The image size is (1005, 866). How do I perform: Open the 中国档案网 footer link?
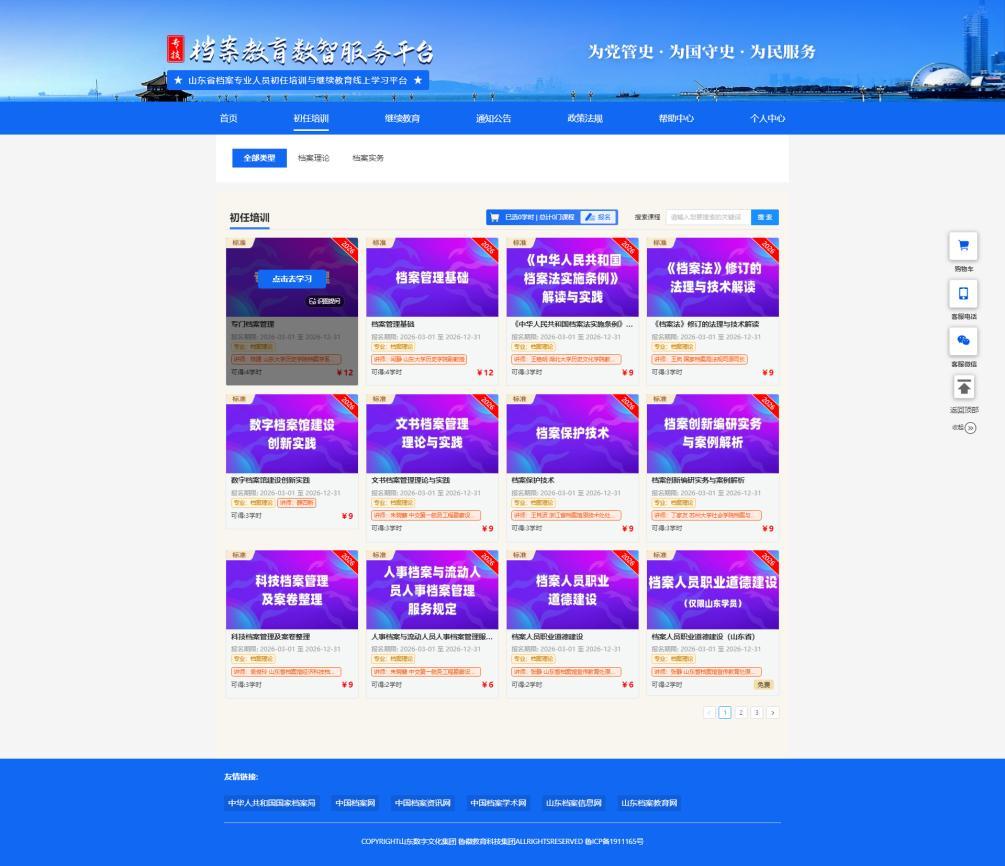pyautogui.click(x=355, y=803)
